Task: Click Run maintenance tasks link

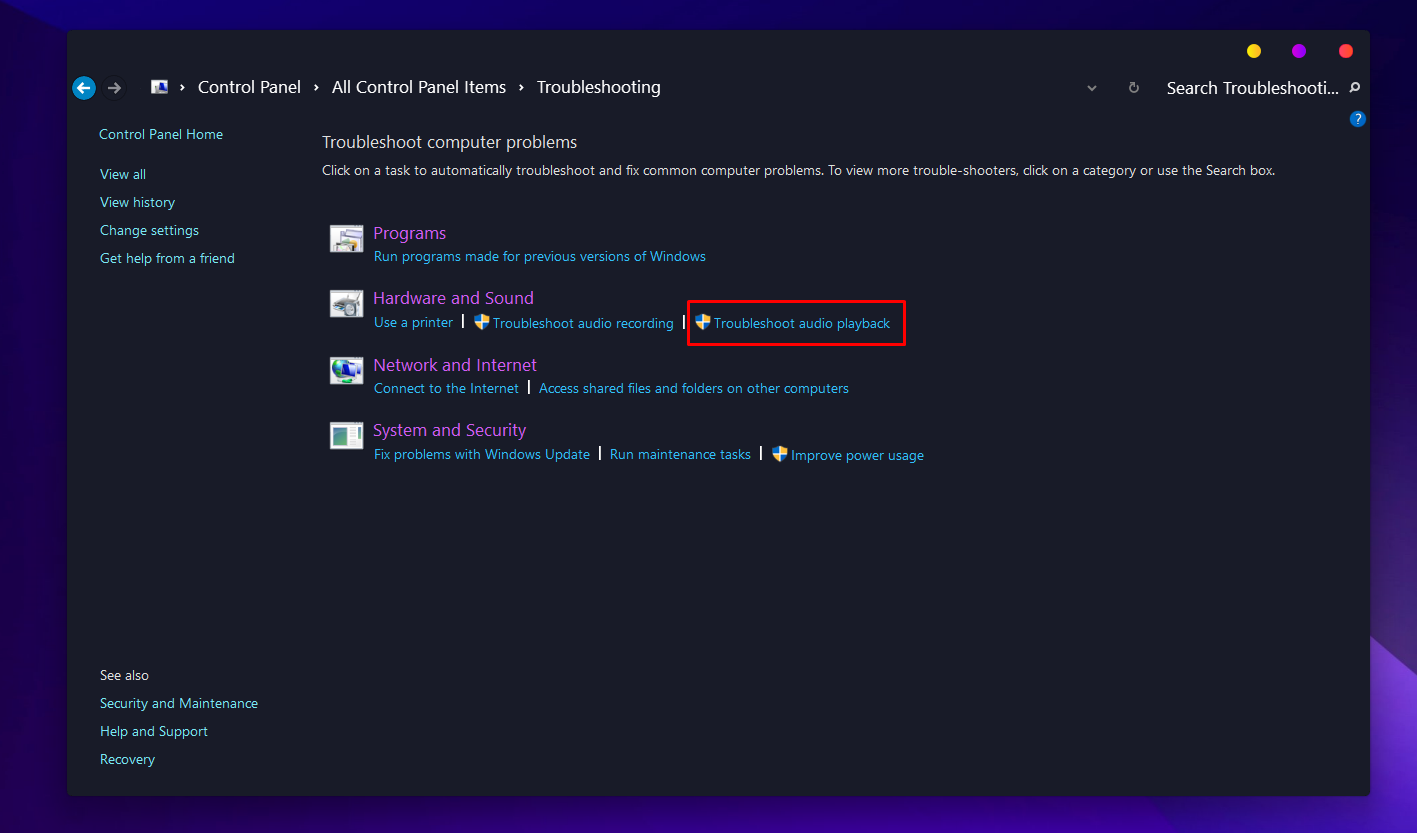Action: [x=680, y=454]
